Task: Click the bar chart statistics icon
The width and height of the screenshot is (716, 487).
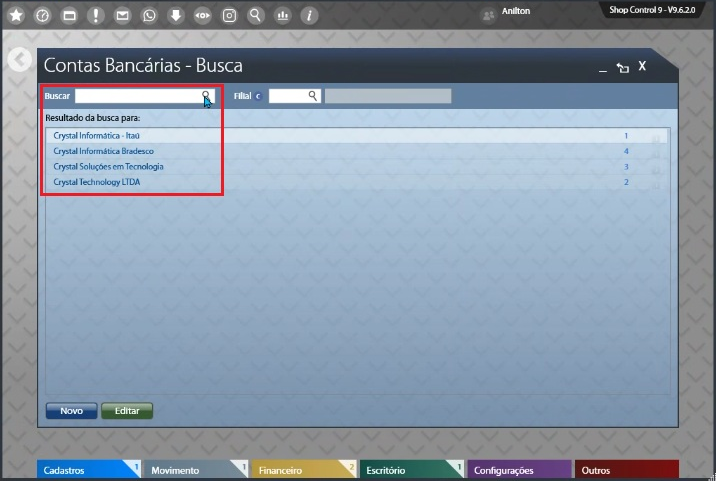Action: [282, 16]
